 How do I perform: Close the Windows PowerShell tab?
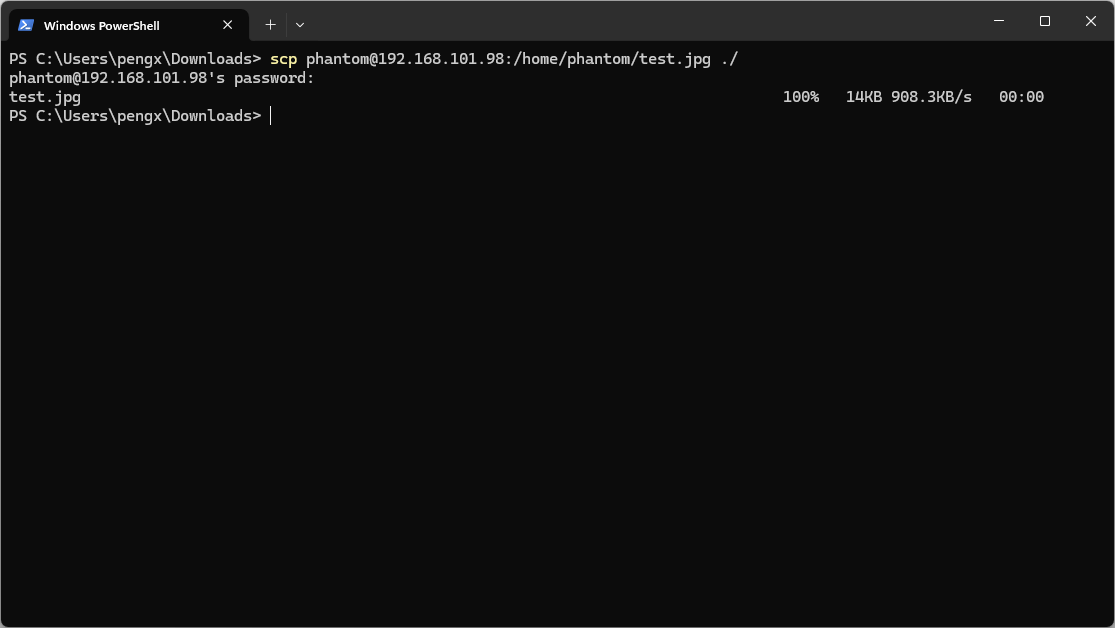pyautogui.click(x=228, y=25)
